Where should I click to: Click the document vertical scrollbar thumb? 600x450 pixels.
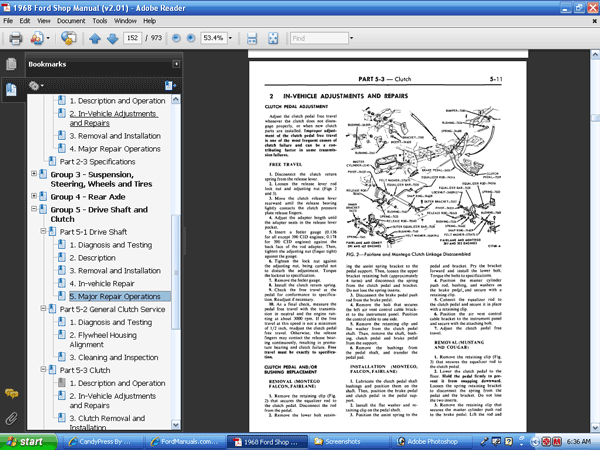click(x=595, y=118)
